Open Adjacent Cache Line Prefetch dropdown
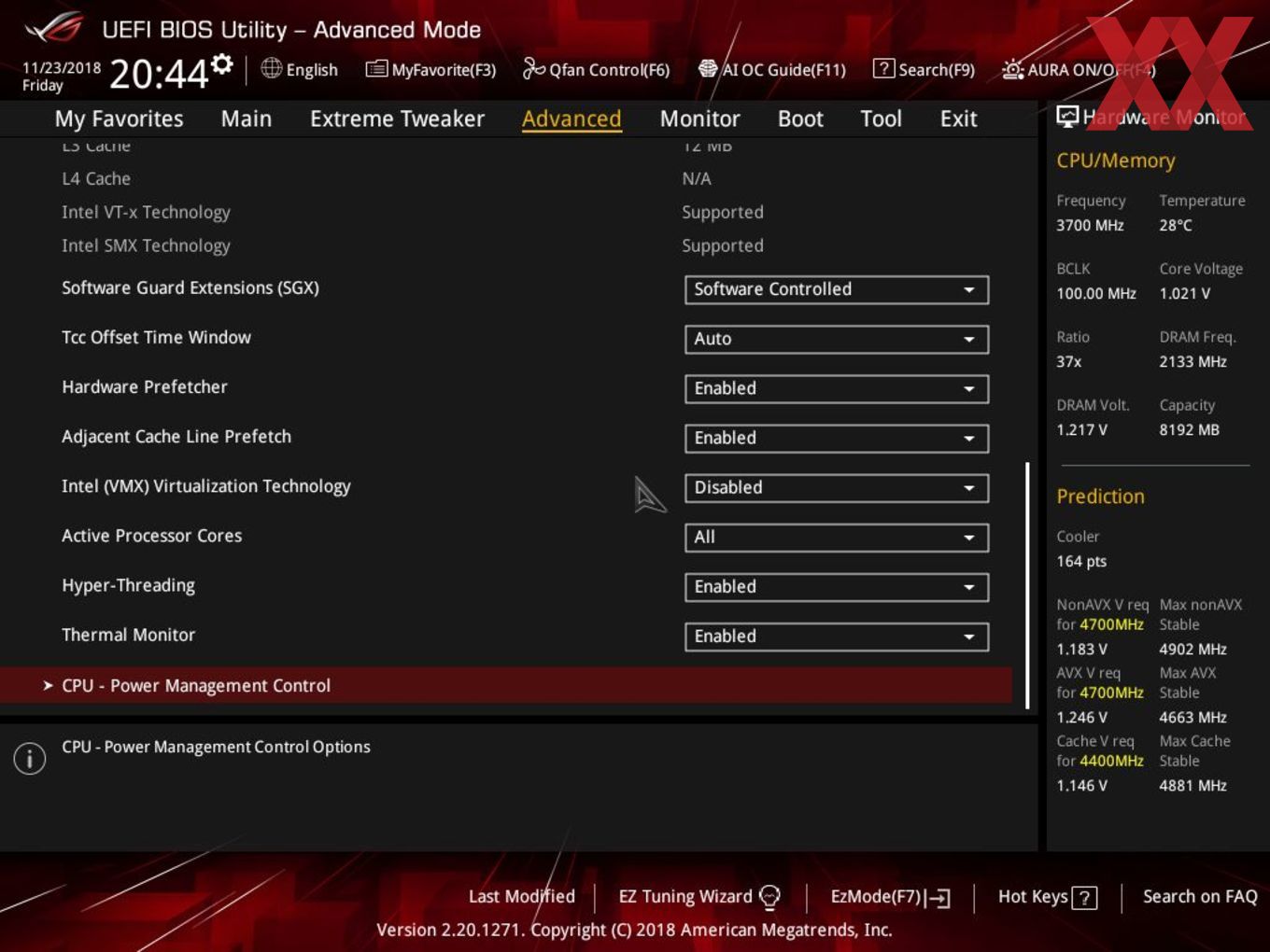The image size is (1270, 952). pos(837,438)
